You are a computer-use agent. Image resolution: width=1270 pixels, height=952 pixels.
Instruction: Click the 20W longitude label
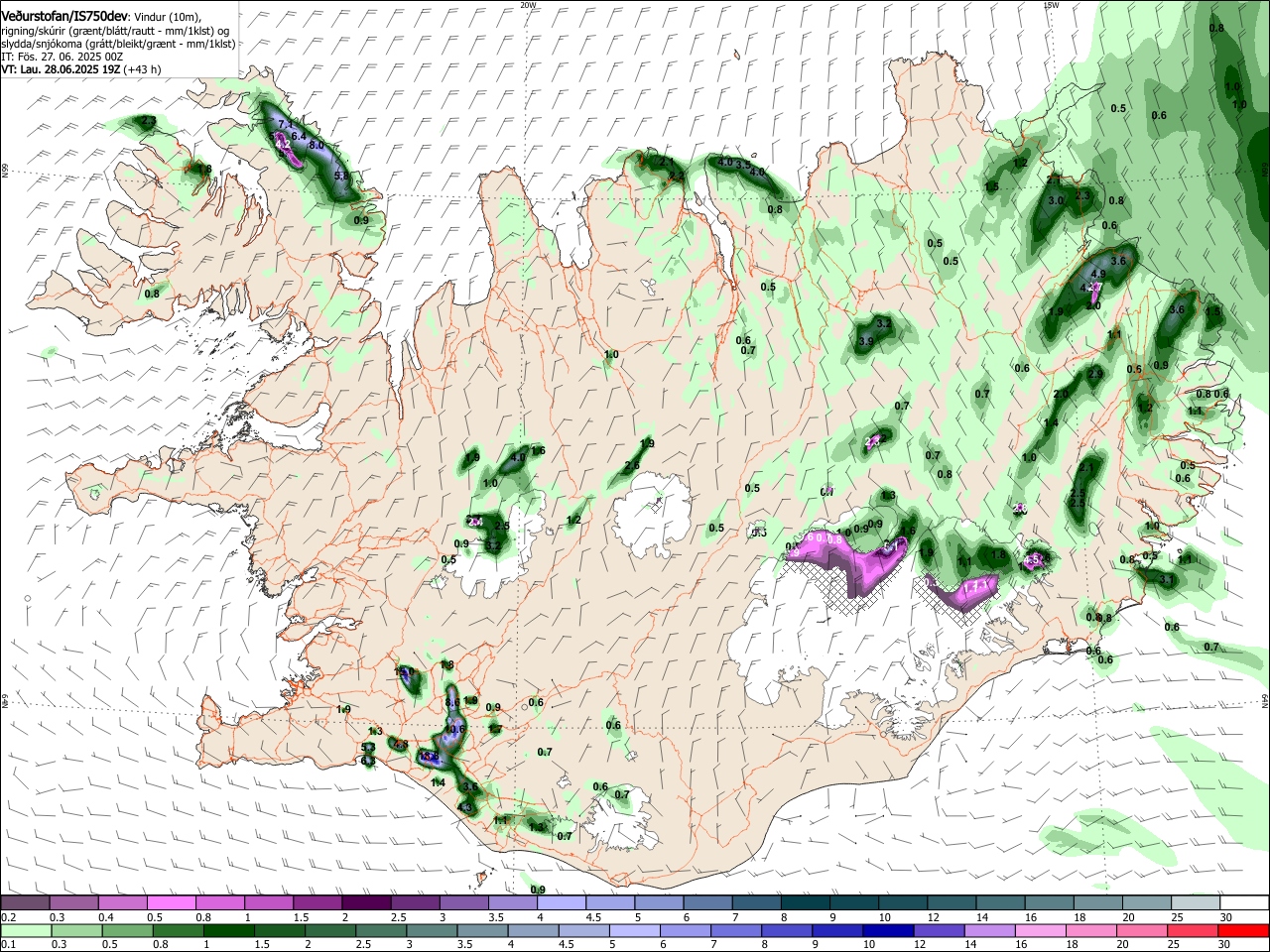[528, 4]
